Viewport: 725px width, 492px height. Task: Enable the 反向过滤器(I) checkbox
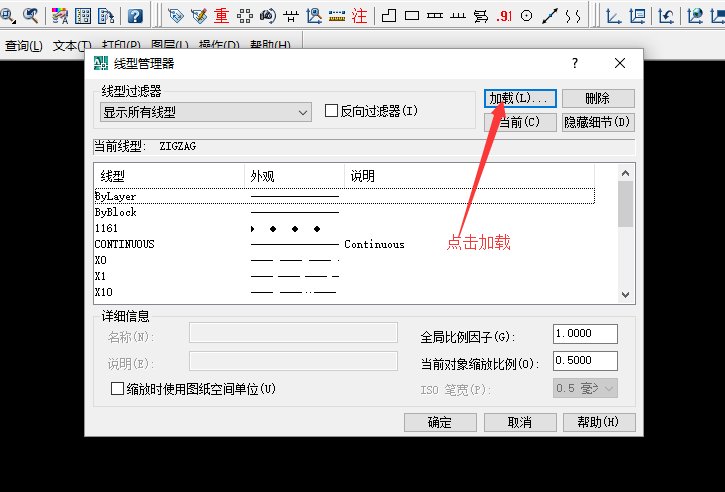pos(331,111)
